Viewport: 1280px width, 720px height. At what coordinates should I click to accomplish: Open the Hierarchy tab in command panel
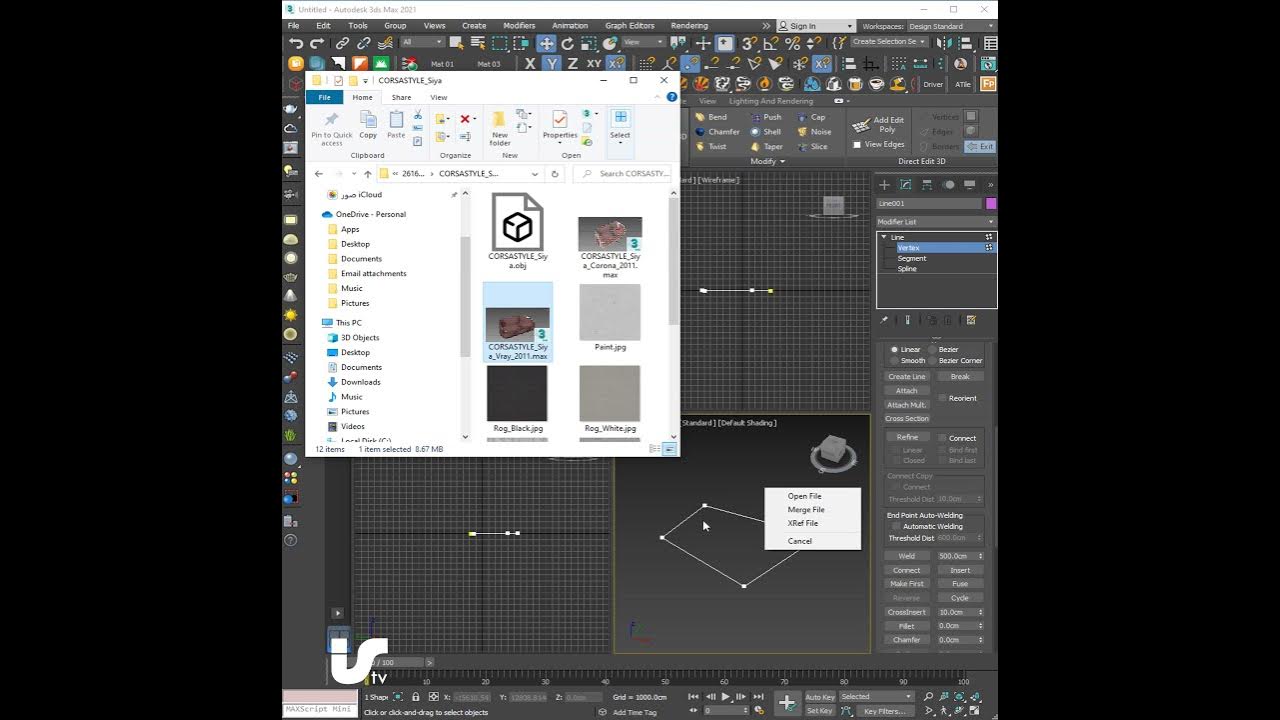click(927, 185)
